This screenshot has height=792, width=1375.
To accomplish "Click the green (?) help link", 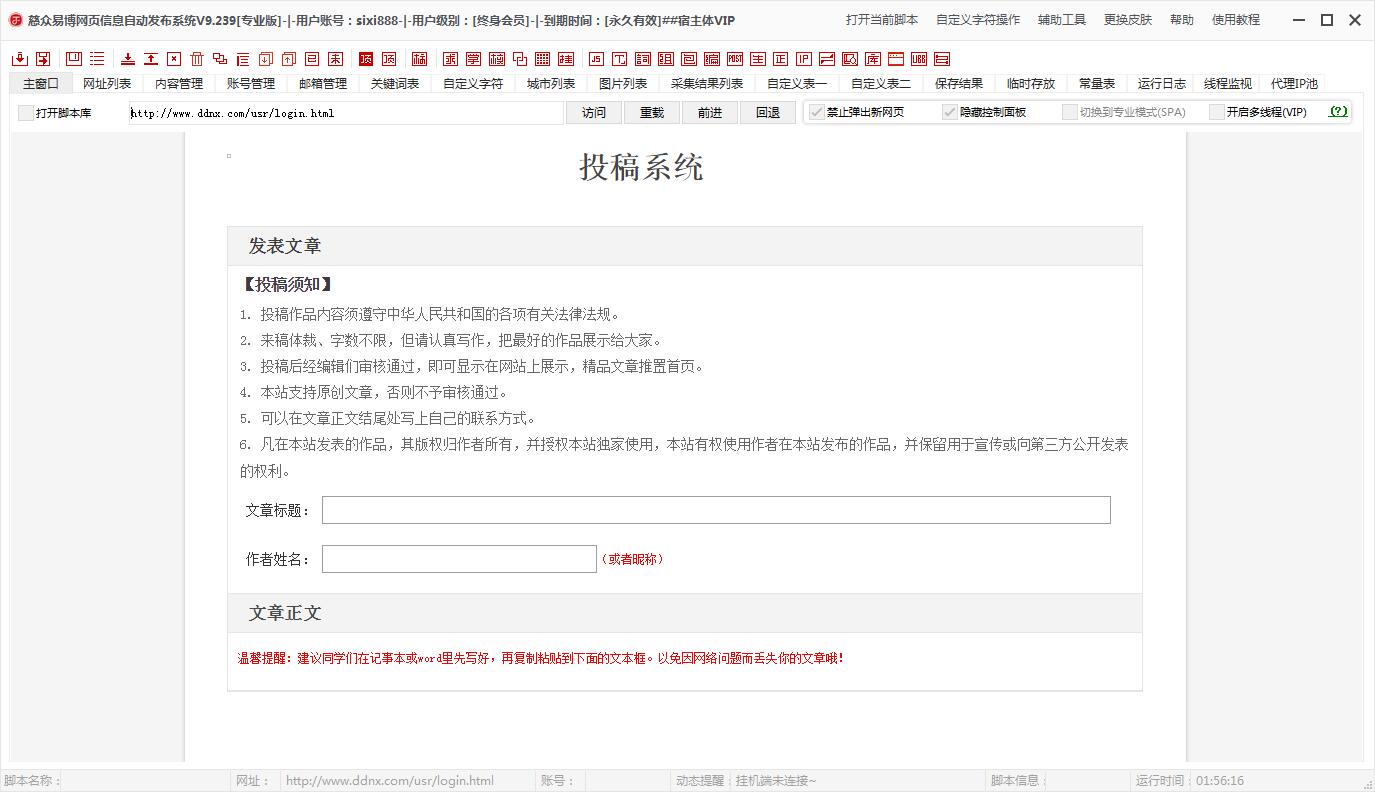I will pos(1338,112).
